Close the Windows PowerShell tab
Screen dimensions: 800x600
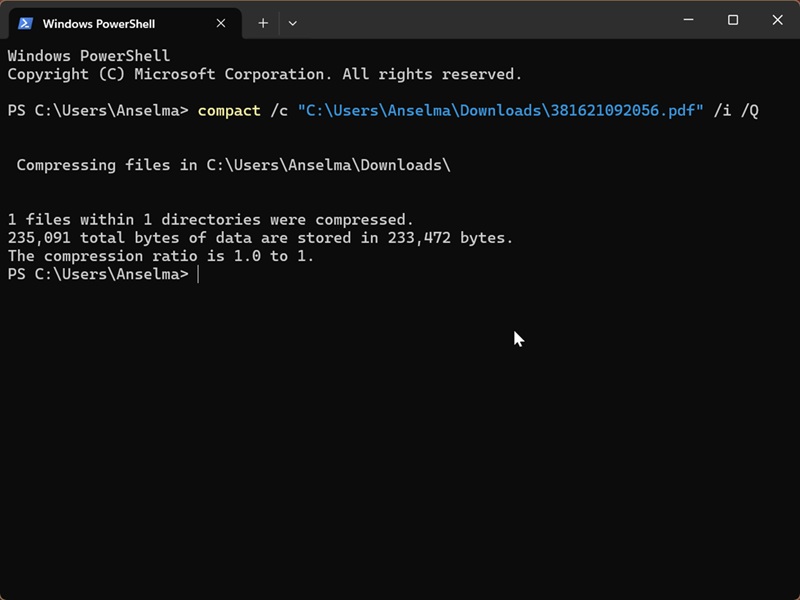(221, 23)
